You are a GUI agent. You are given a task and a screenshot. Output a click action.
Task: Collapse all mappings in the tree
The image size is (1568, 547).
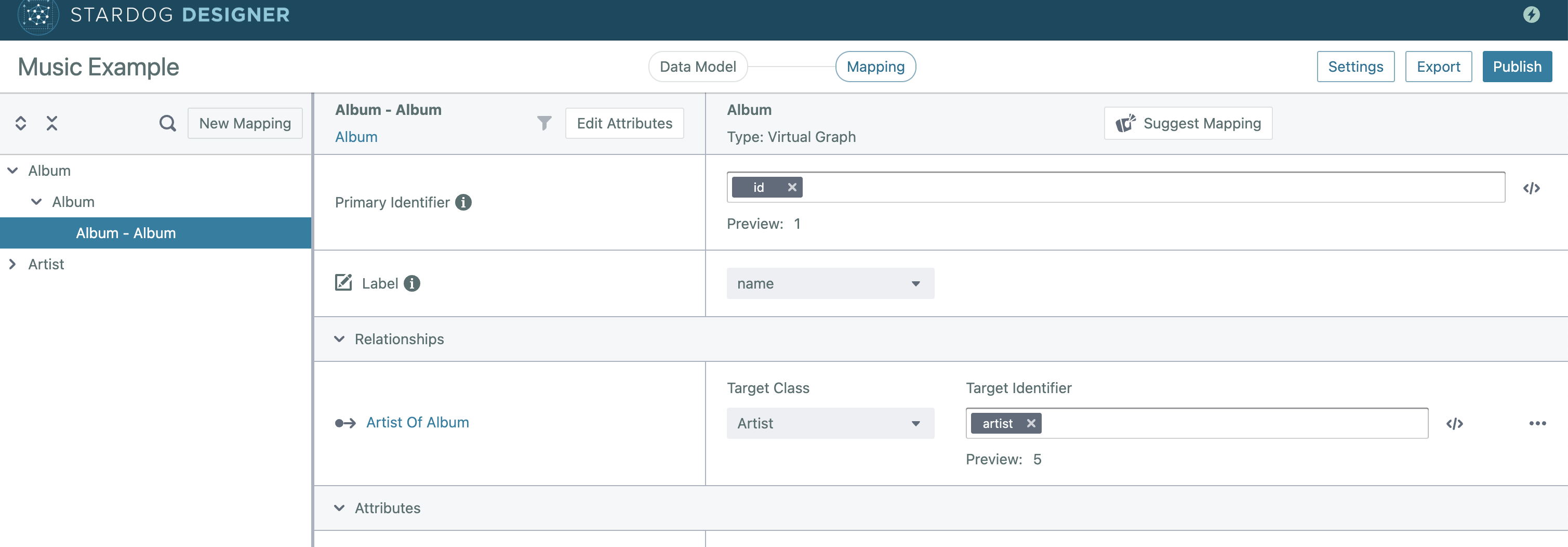pyautogui.click(x=52, y=124)
